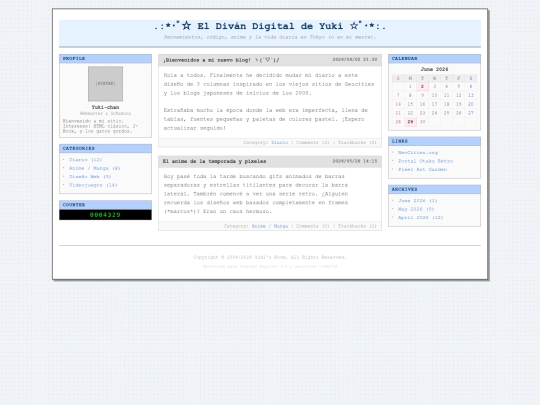Click Trackbacks on the anime post footer

[357, 226]
